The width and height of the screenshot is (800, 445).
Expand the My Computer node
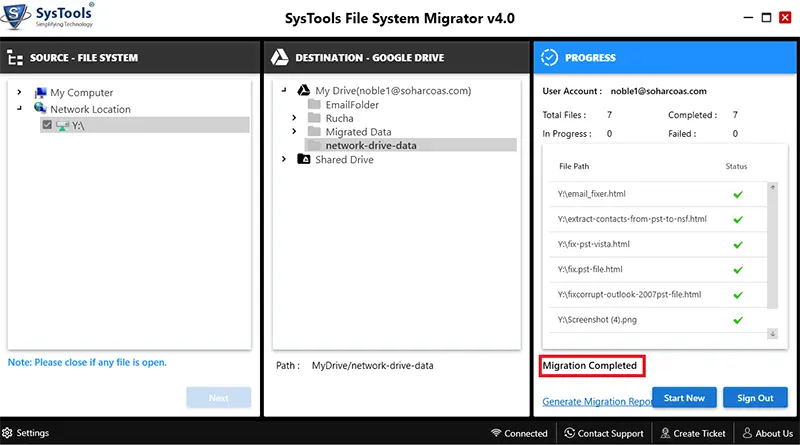pyautogui.click(x=19, y=92)
